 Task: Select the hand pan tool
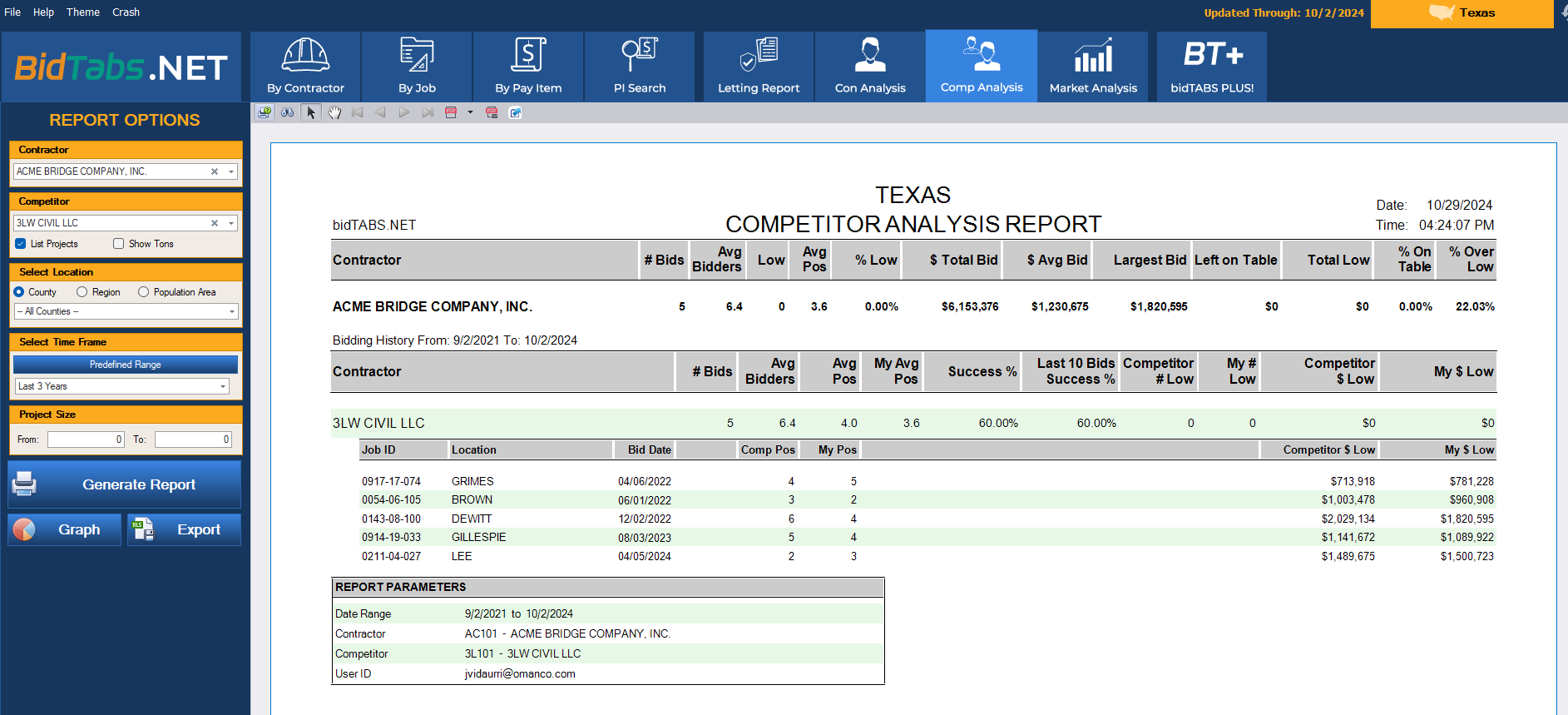point(334,112)
